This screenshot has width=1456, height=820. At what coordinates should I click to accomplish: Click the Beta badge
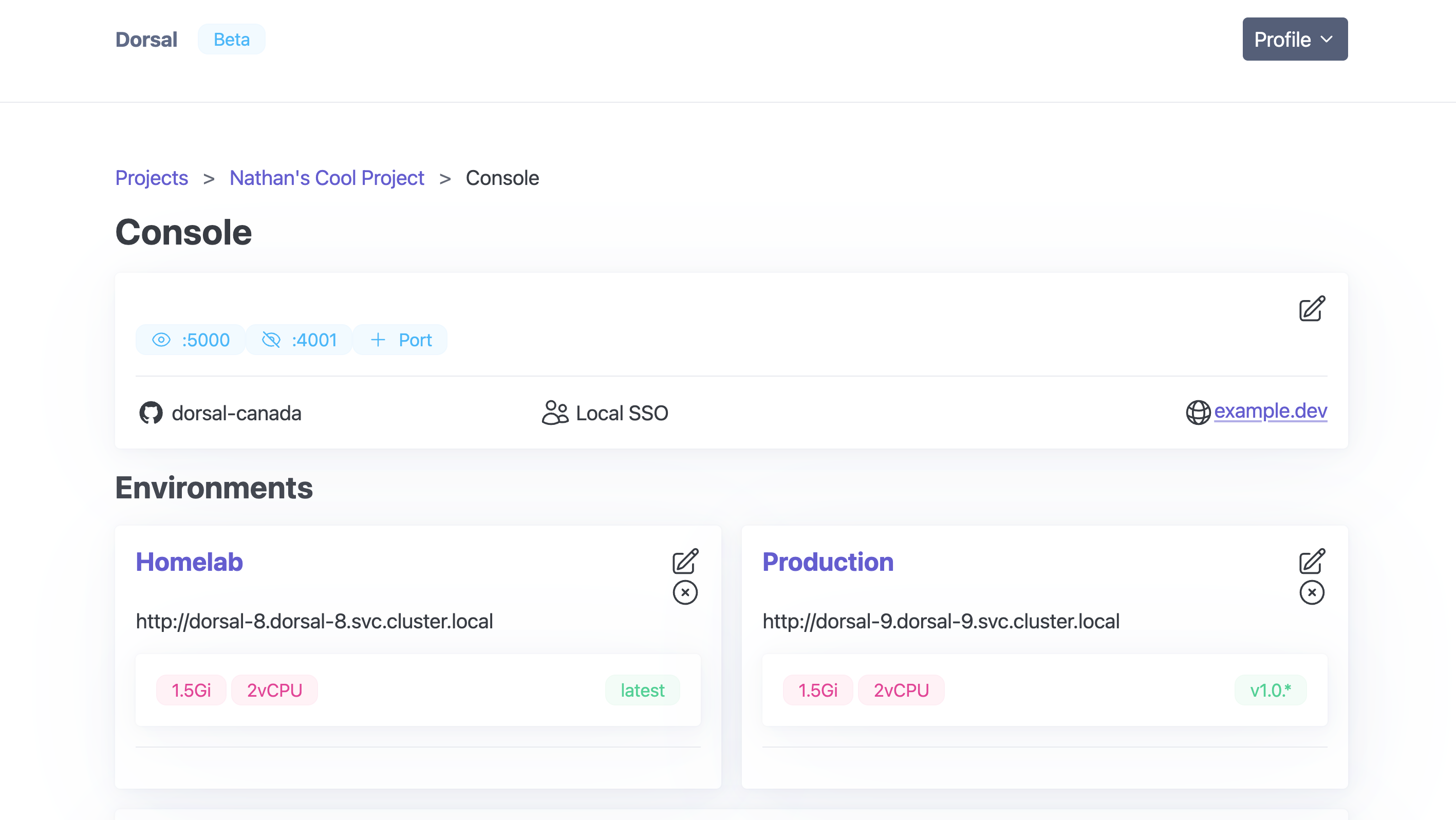click(x=231, y=40)
